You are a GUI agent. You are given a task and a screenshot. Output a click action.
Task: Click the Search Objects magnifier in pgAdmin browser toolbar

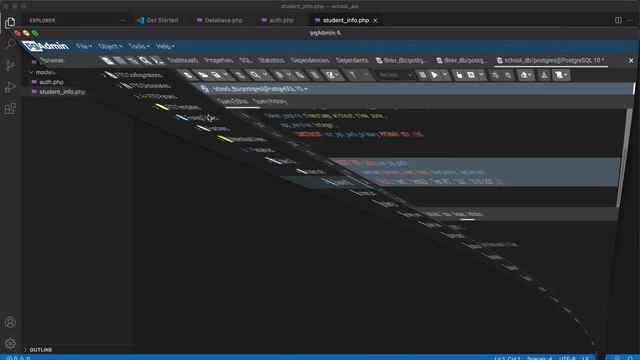point(144,61)
